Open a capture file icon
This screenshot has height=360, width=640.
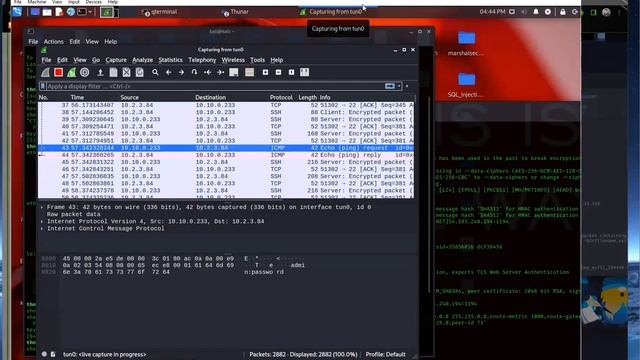pos(100,73)
